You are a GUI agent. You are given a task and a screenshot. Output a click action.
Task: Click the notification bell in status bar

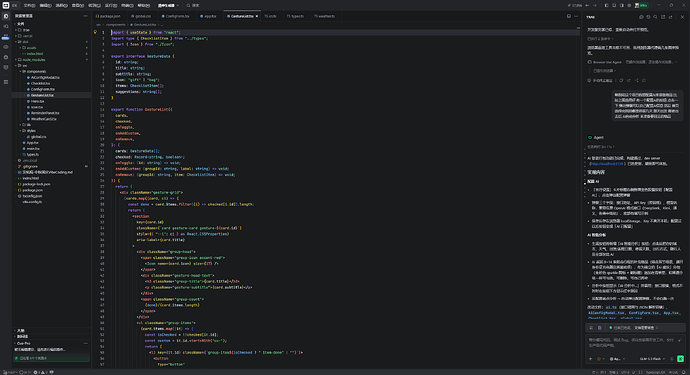click(x=684, y=372)
